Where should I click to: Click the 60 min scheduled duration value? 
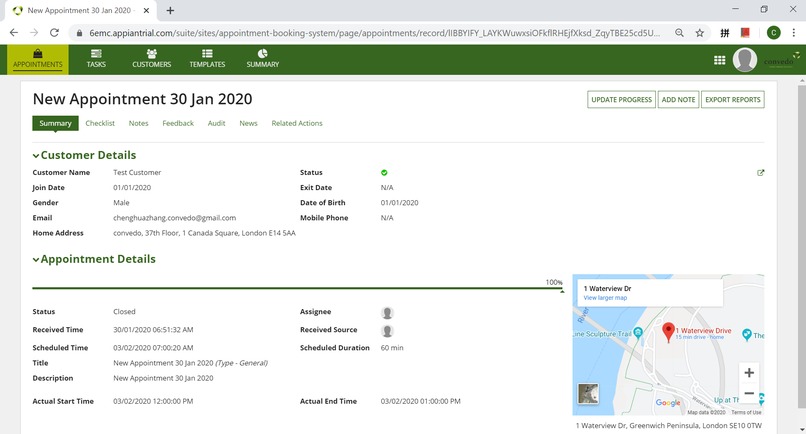(x=392, y=348)
